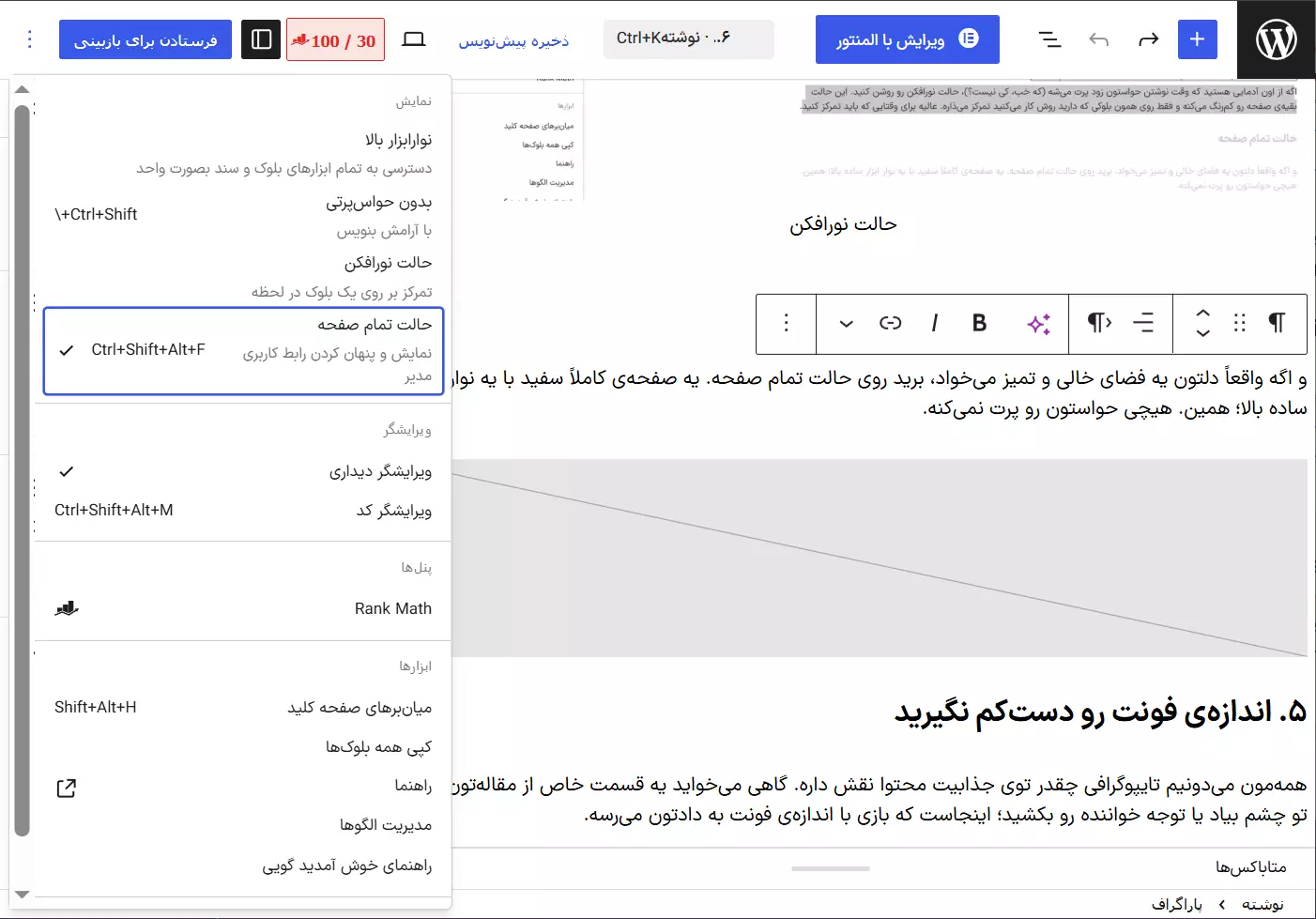Toggle italic I formatting
This screenshot has width=1316, height=919.
coord(935,323)
